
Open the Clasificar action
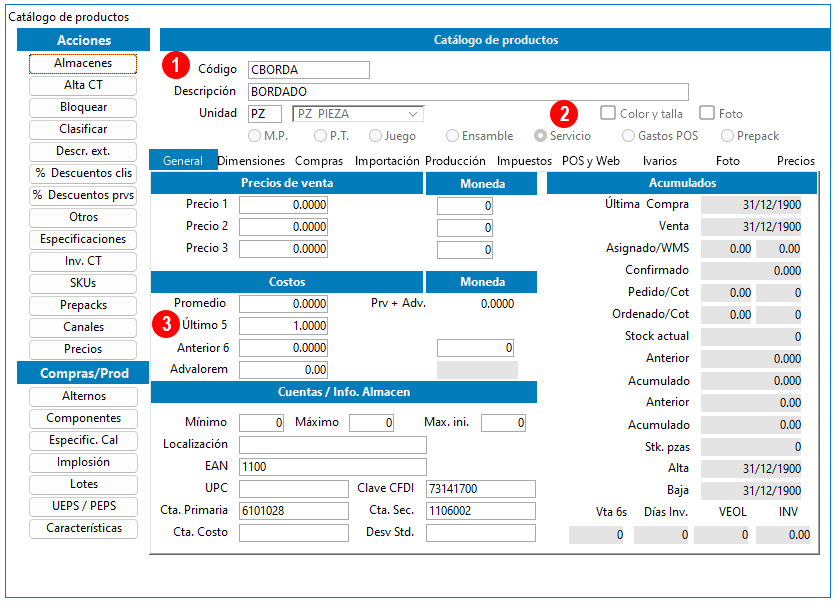83,129
